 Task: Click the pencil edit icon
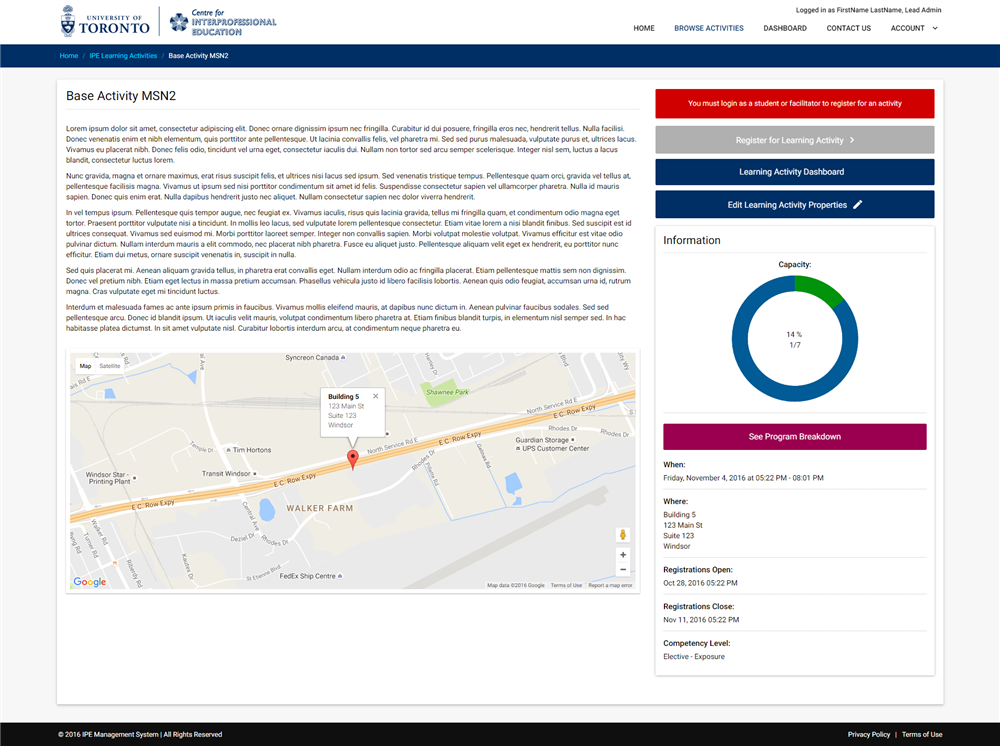(858, 204)
